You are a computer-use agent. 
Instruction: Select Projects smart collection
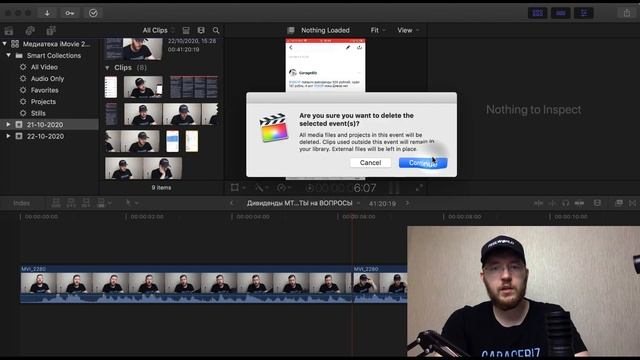pyautogui.click(x=43, y=101)
